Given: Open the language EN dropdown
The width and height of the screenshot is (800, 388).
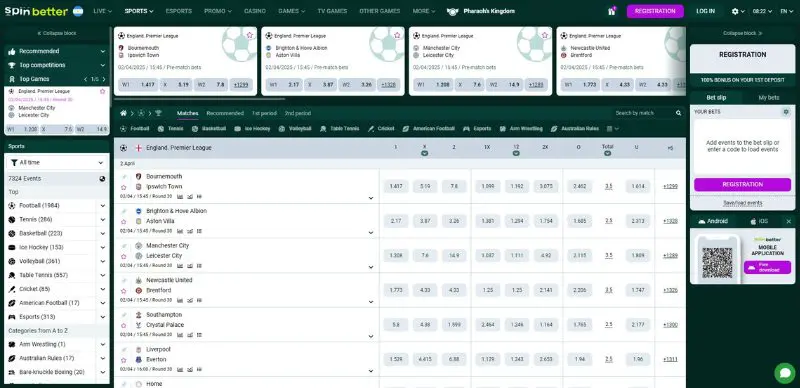Looking at the screenshot, I should pyautogui.click(x=787, y=11).
